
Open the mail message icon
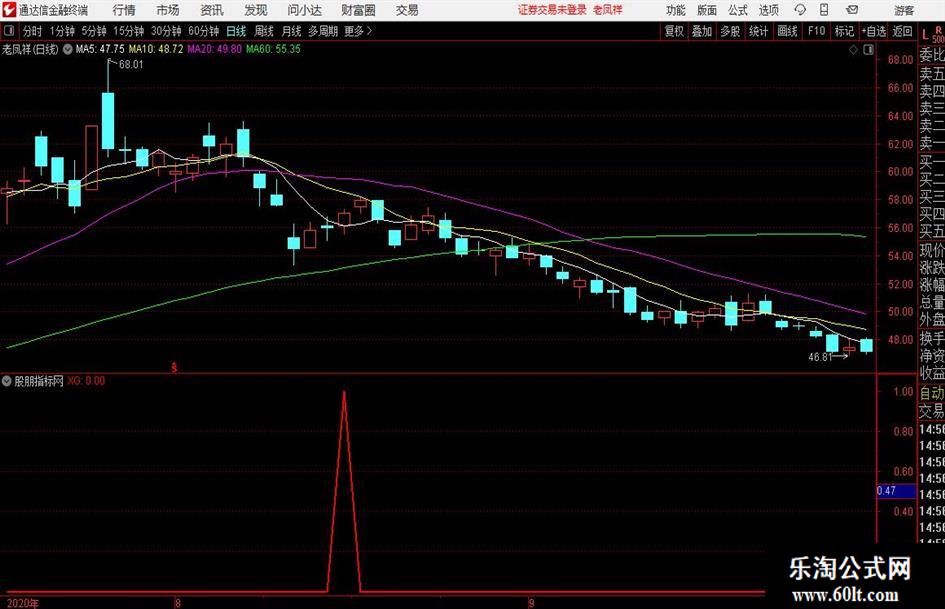852,10
